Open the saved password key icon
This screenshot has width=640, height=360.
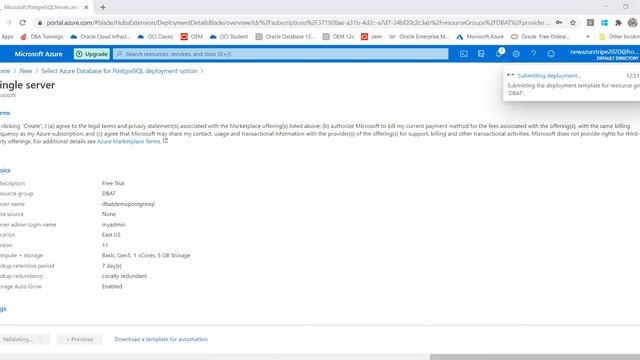559,23
